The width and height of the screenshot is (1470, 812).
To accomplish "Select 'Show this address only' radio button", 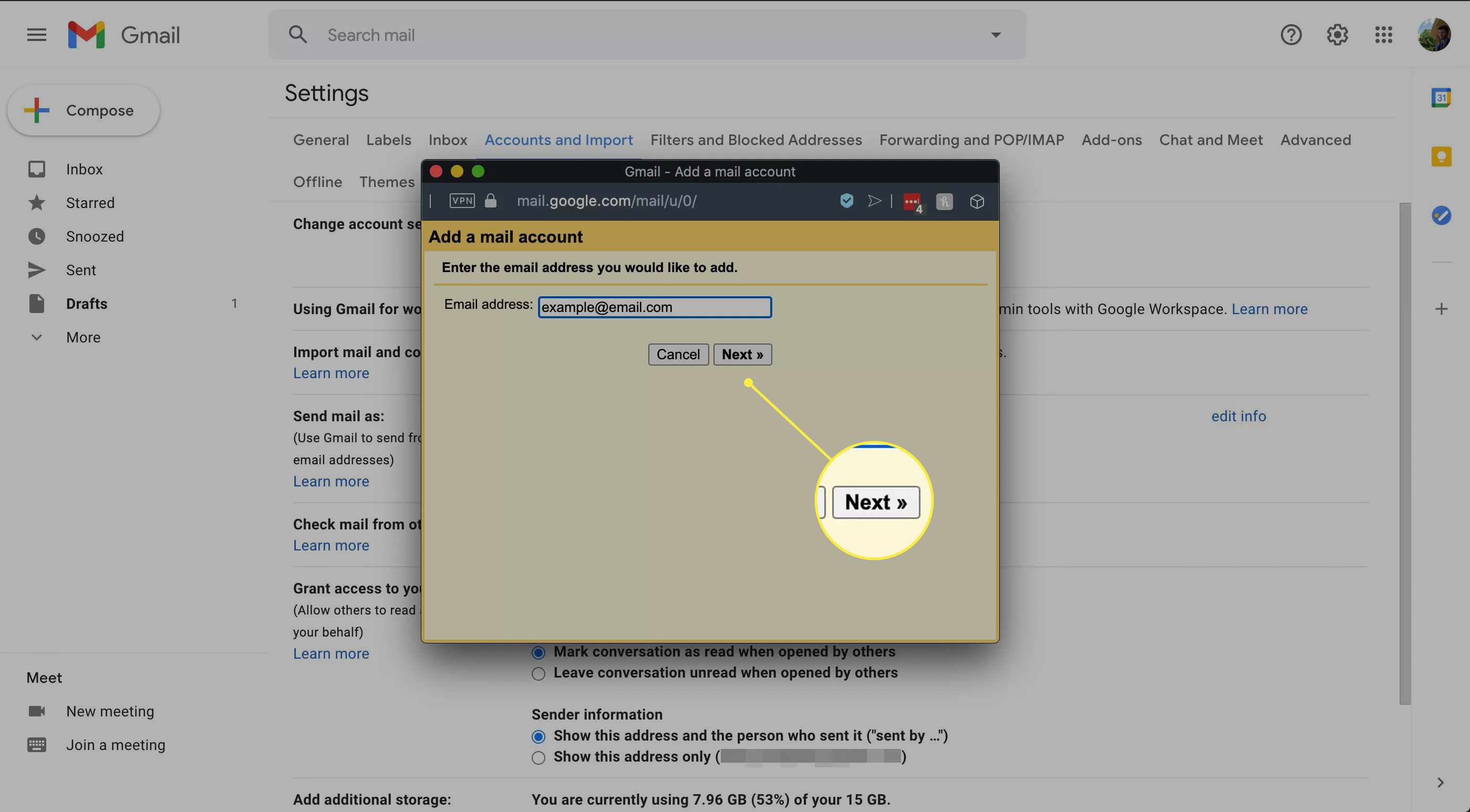I will point(537,757).
